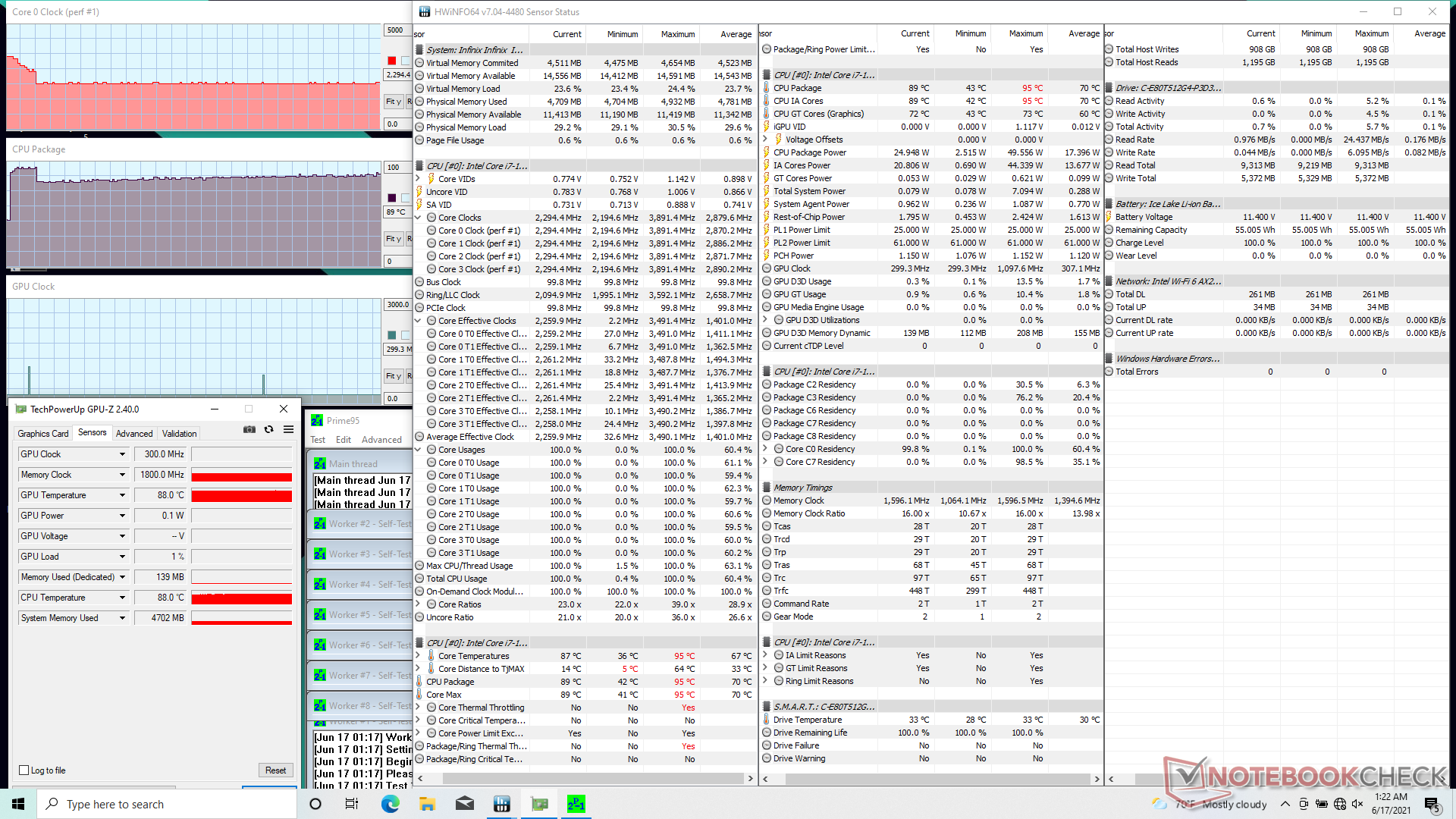
Task: Enable the Log to file checkbox
Action: tap(24, 770)
